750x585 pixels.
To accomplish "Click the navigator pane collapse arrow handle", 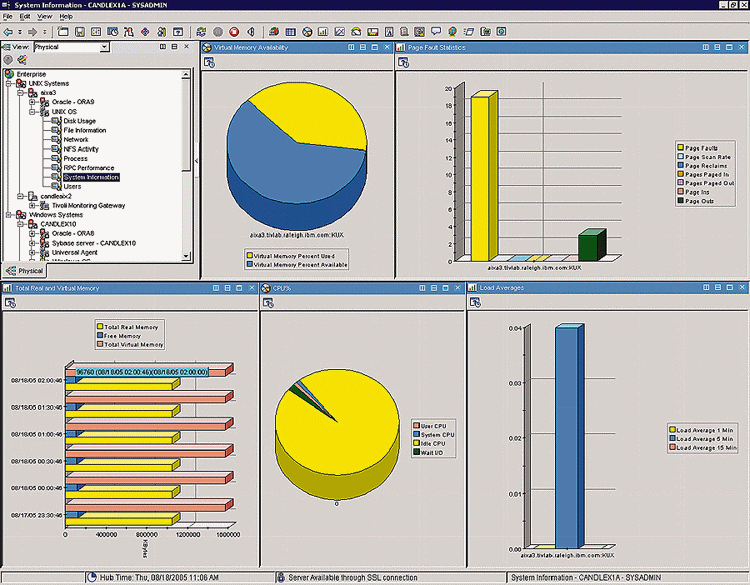I will [196, 161].
